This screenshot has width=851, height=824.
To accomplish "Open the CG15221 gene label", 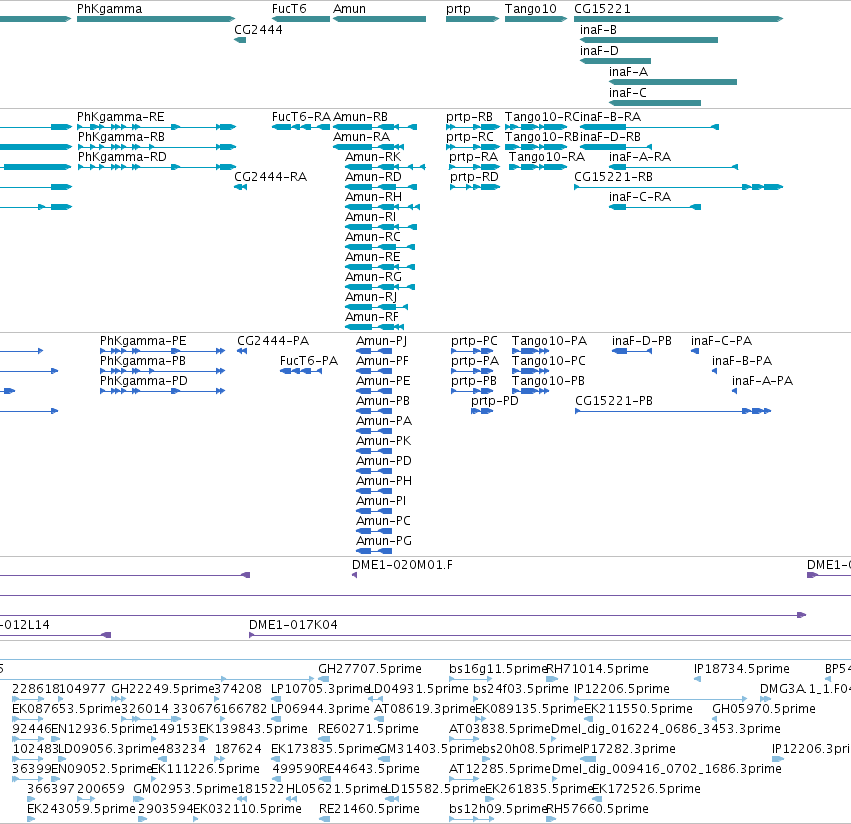I will pos(602,9).
